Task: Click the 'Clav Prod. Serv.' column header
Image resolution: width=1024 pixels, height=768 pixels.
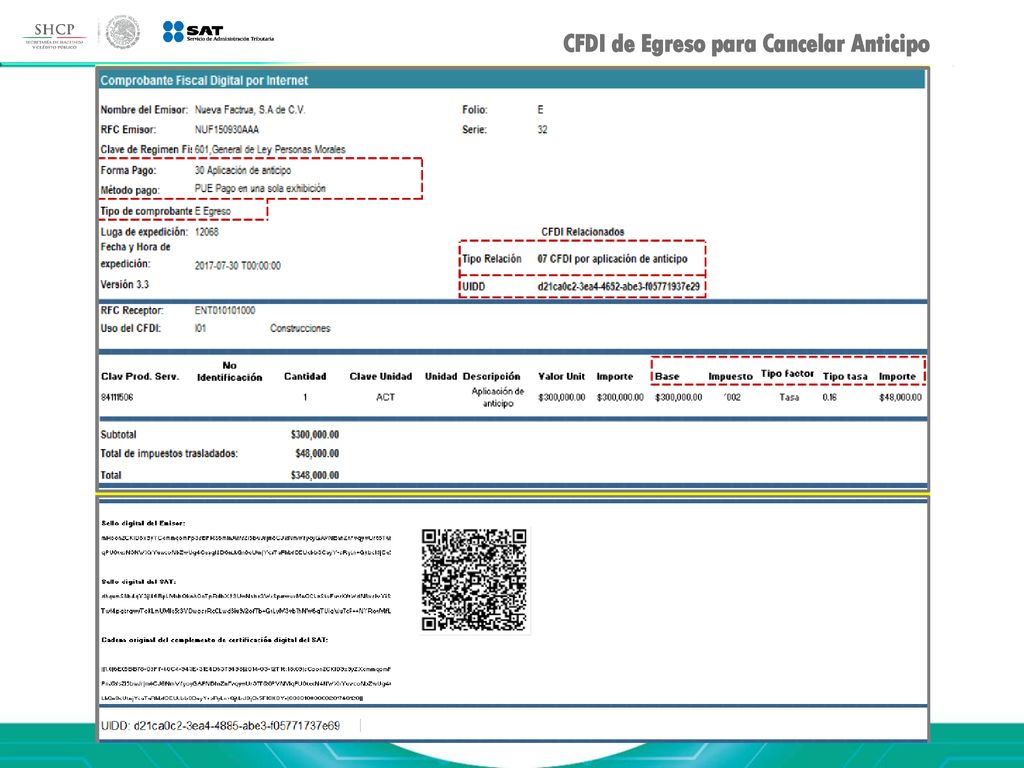Action: click(x=140, y=377)
